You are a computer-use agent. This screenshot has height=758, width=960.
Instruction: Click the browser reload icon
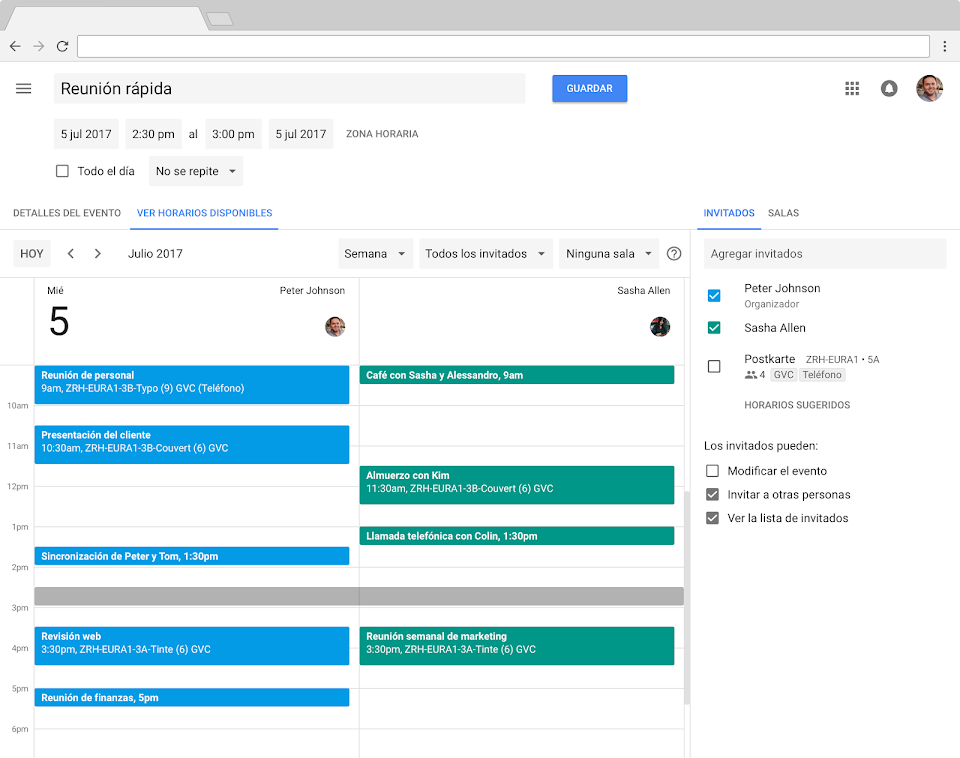point(62,46)
